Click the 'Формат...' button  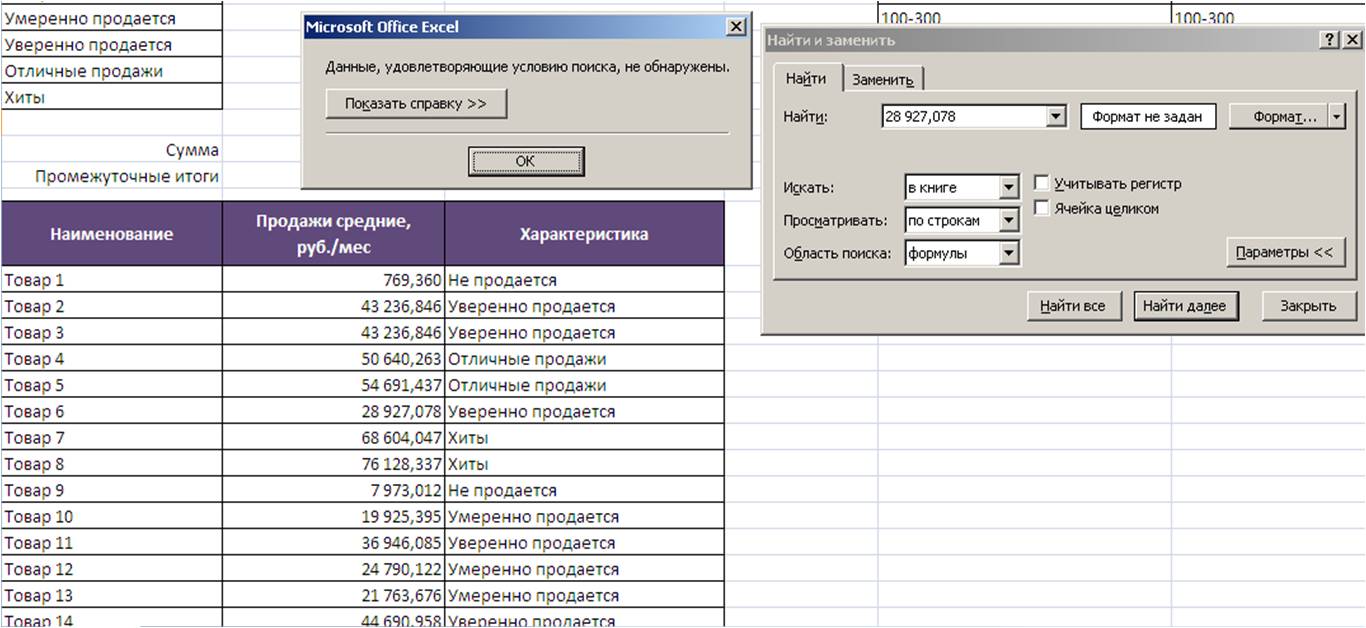click(1284, 117)
